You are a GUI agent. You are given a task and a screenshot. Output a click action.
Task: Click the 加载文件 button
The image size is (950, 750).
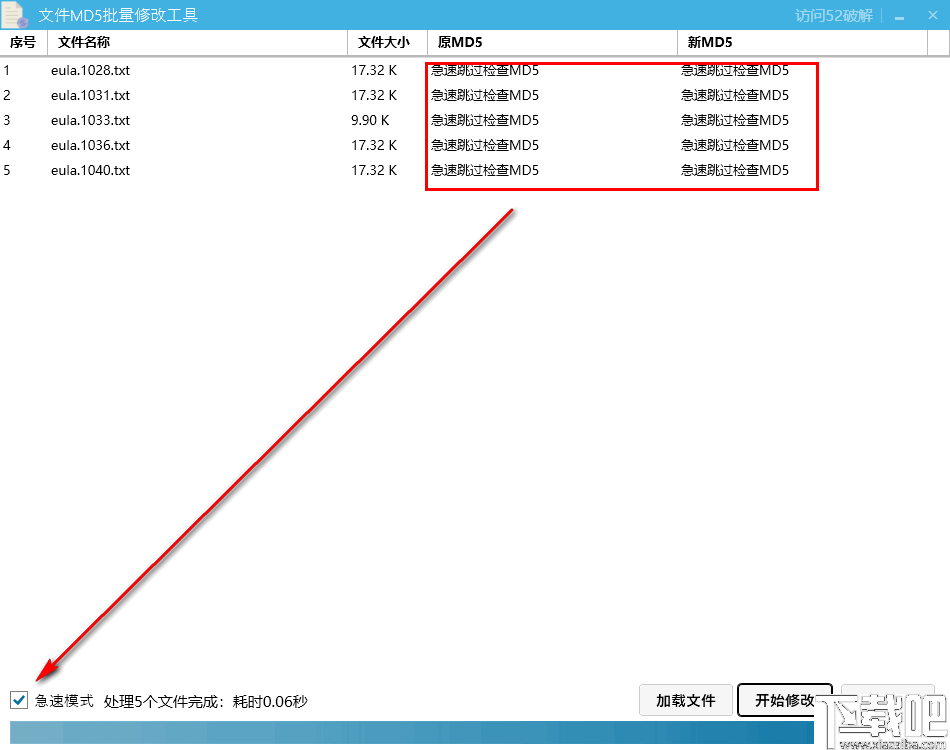[x=685, y=700]
